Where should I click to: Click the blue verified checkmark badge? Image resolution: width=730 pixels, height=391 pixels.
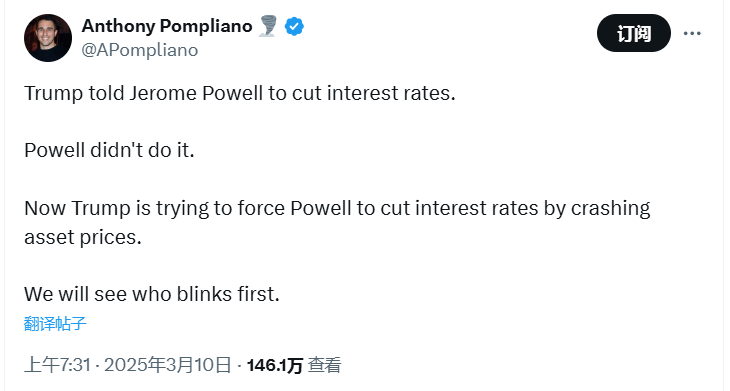pyautogui.click(x=294, y=26)
